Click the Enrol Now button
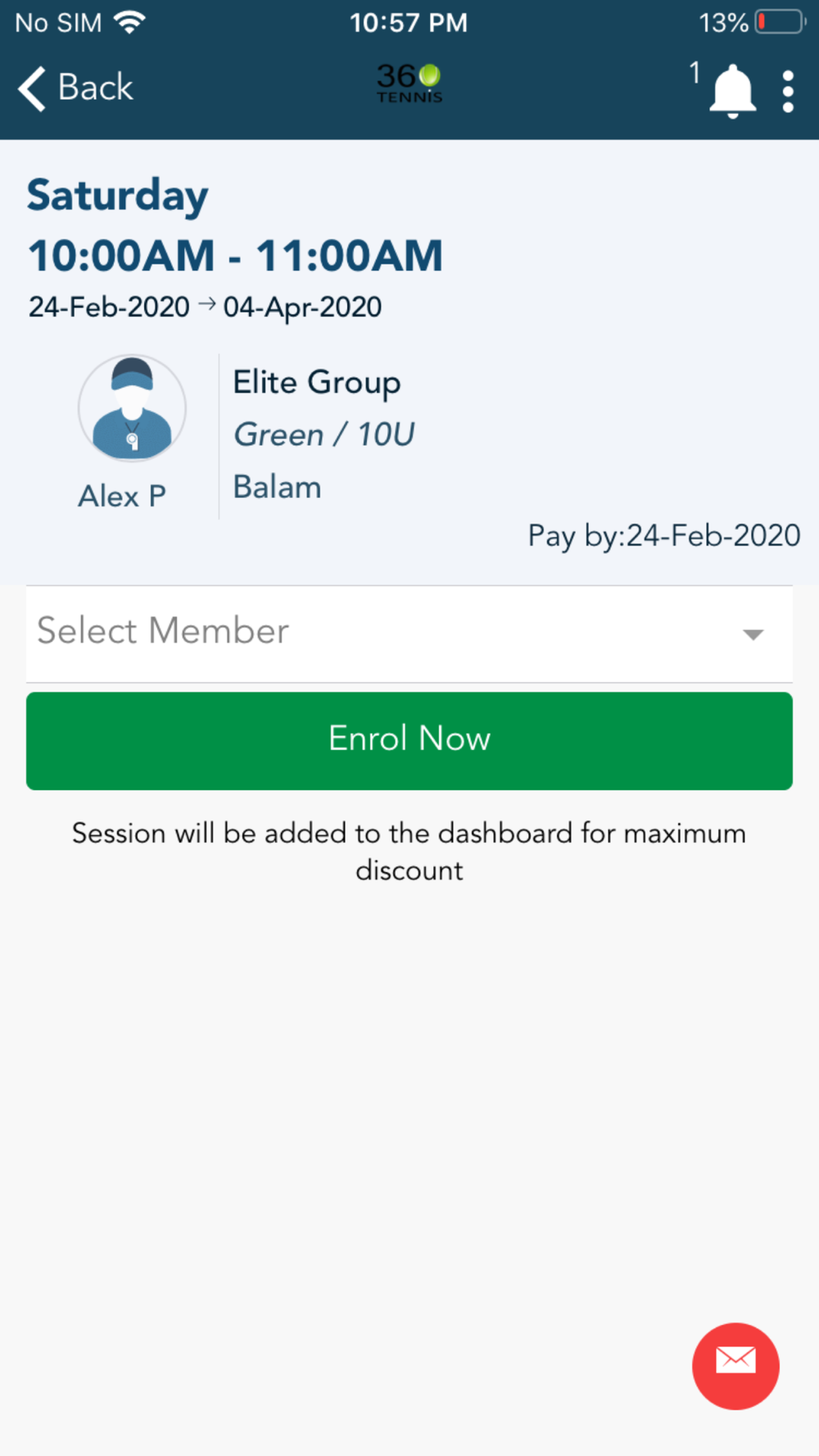 pos(409,741)
